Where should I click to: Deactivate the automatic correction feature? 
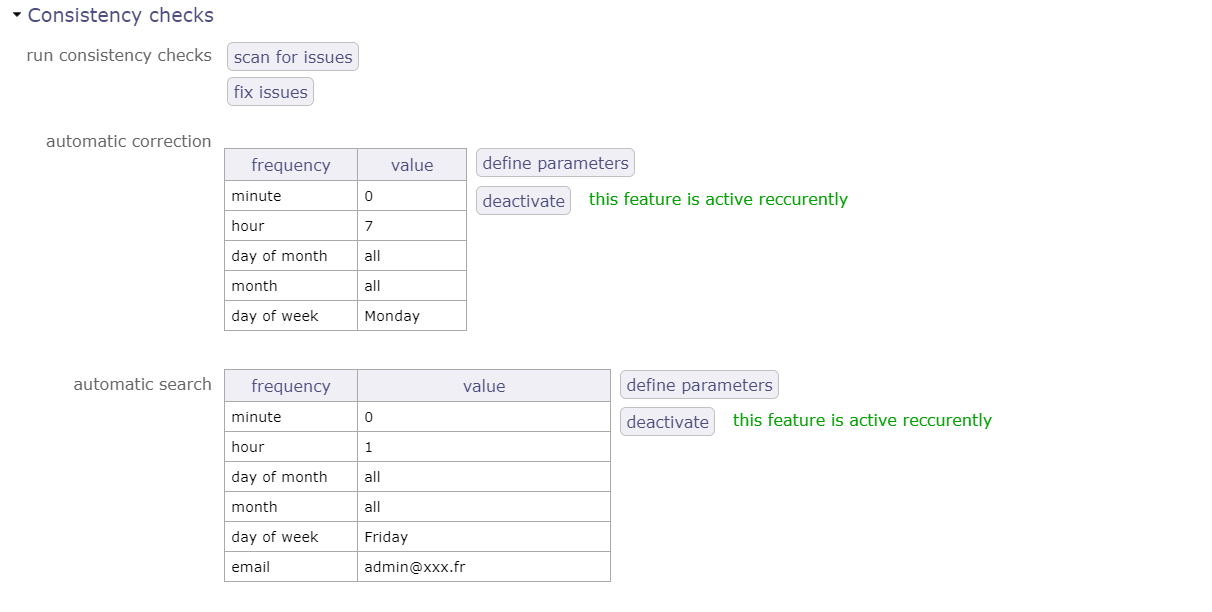pyautogui.click(x=523, y=201)
